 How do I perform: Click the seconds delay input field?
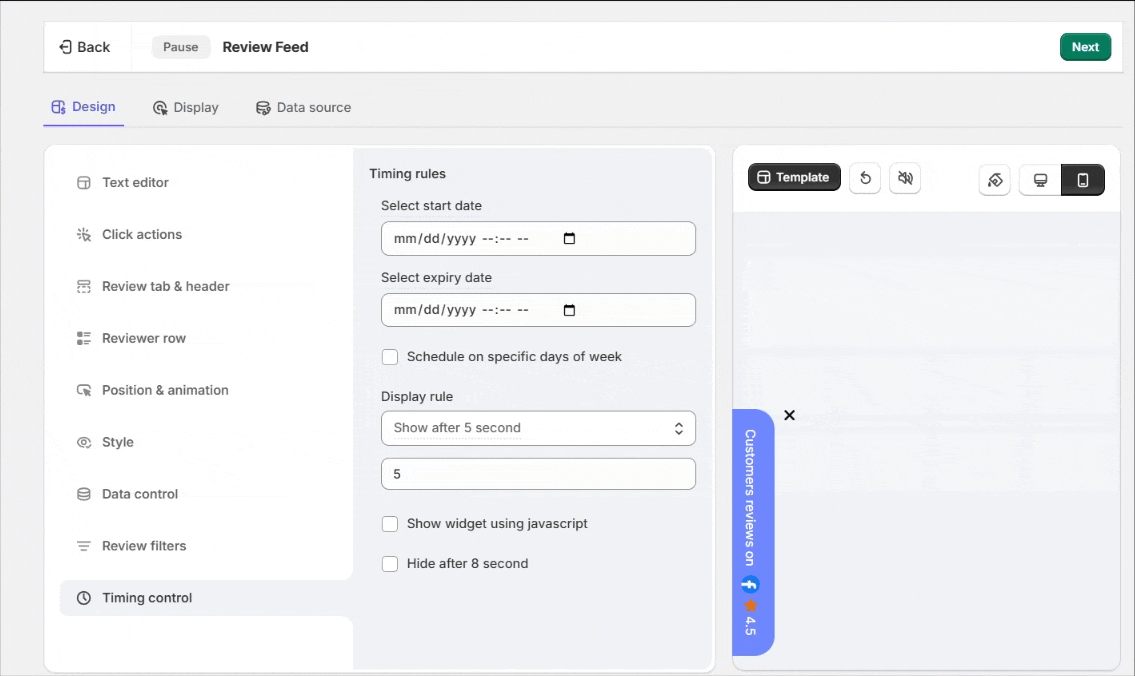coord(538,474)
